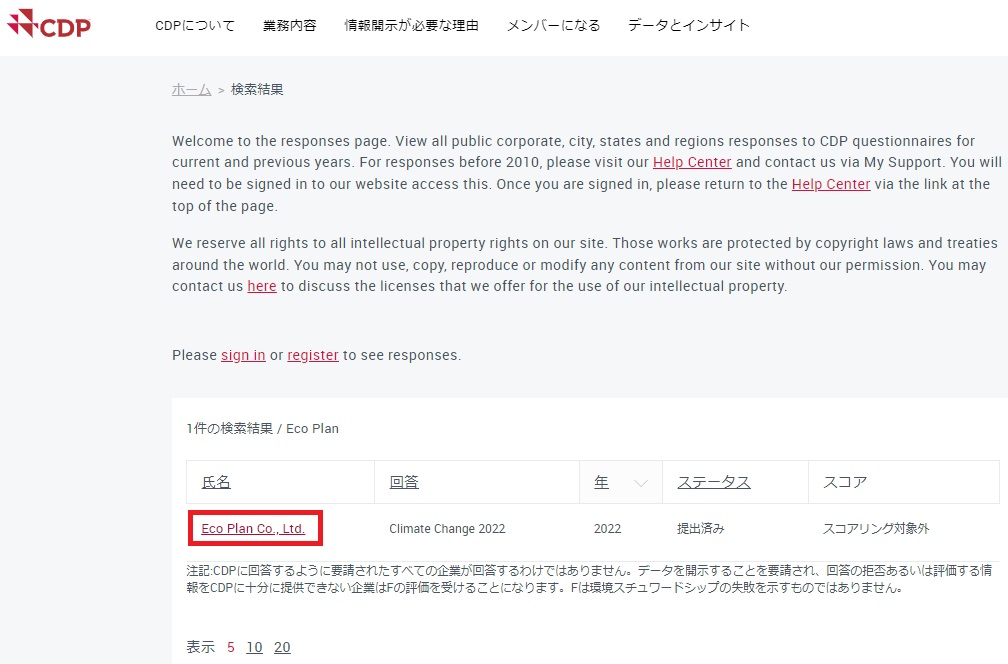
Task: Open the first Help Center link
Action: (692, 162)
